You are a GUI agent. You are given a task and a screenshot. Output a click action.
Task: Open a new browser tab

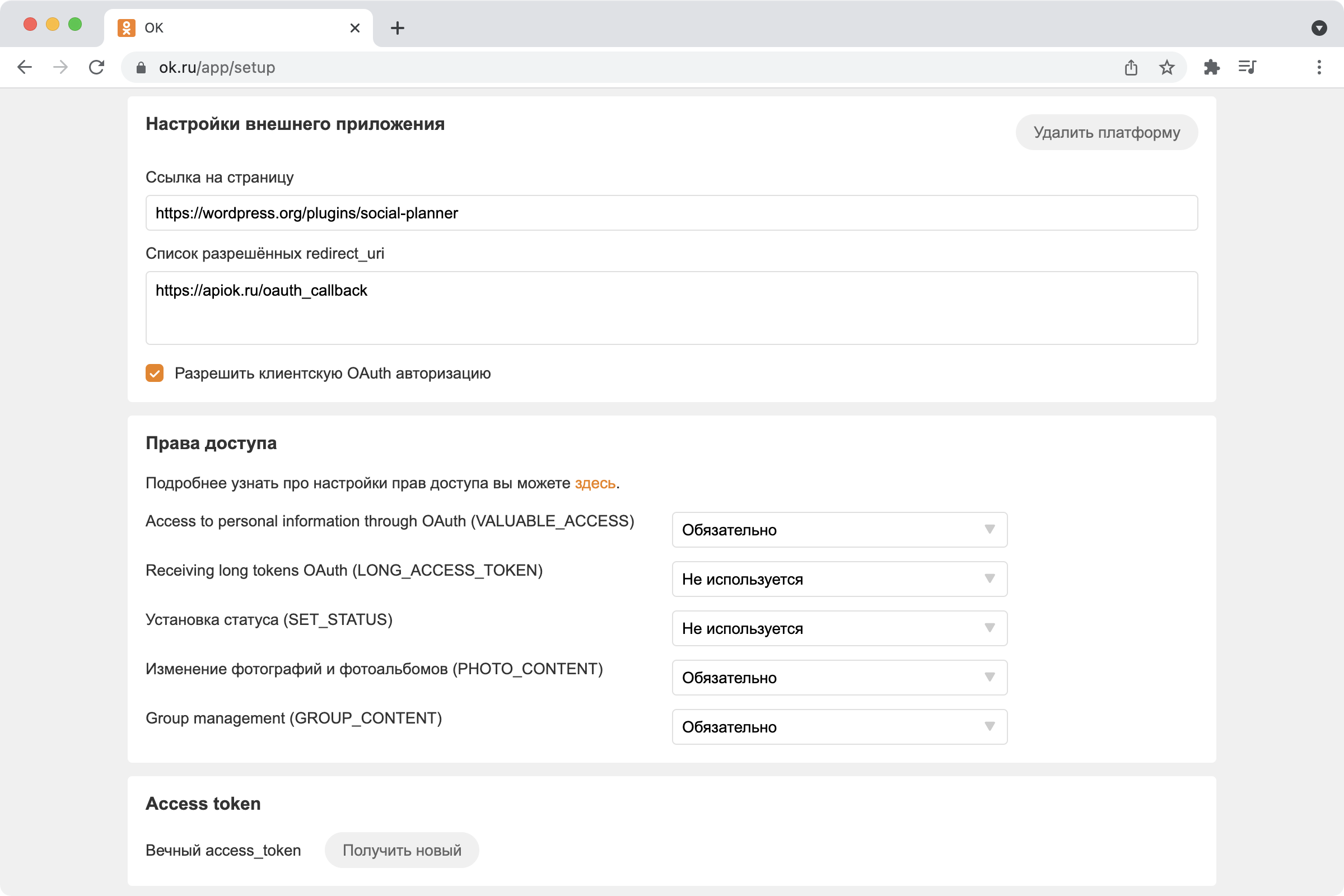(x=397, y=27)
